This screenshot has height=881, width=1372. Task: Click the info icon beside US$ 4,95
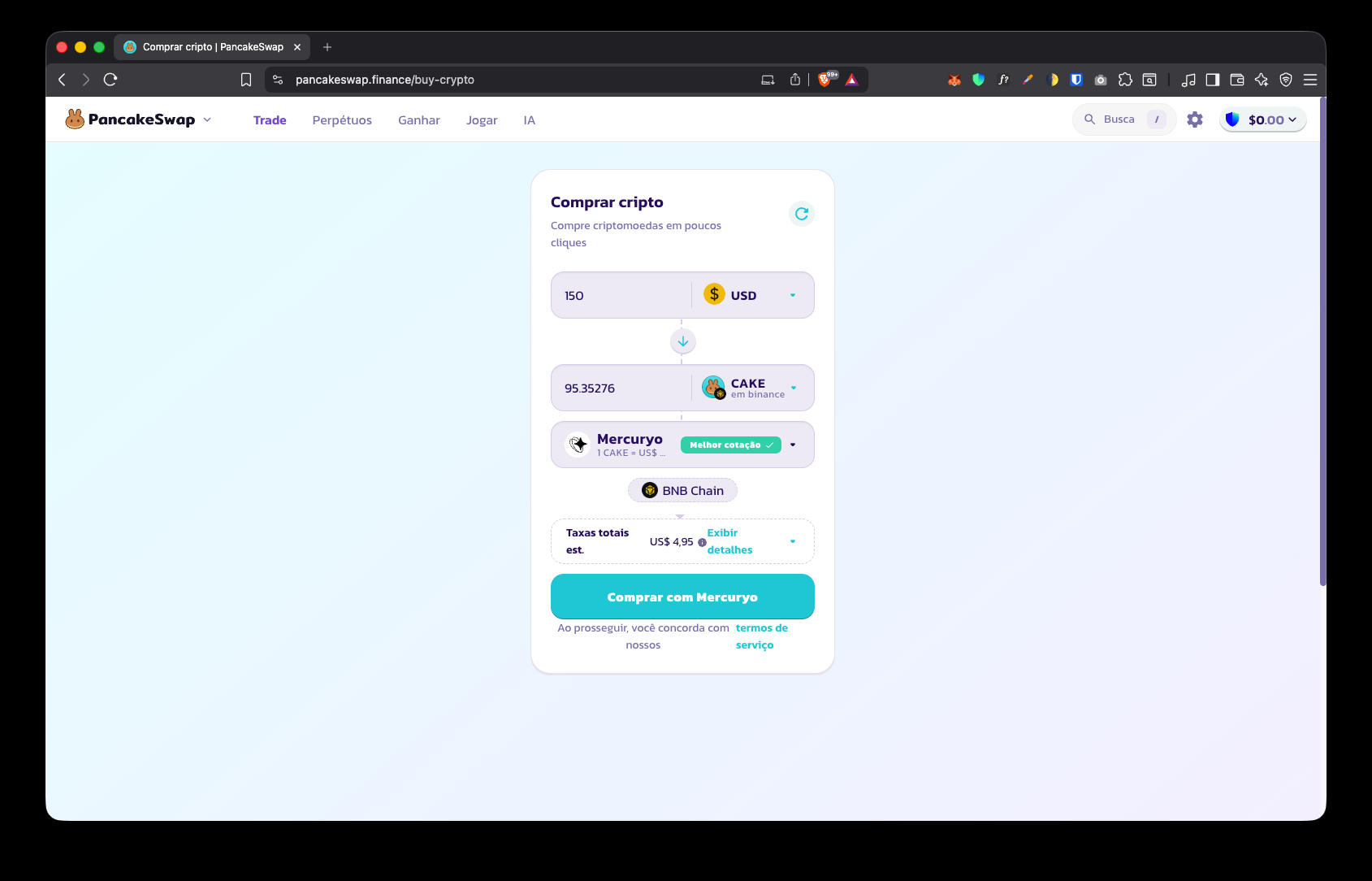click(x=702, y=542)
